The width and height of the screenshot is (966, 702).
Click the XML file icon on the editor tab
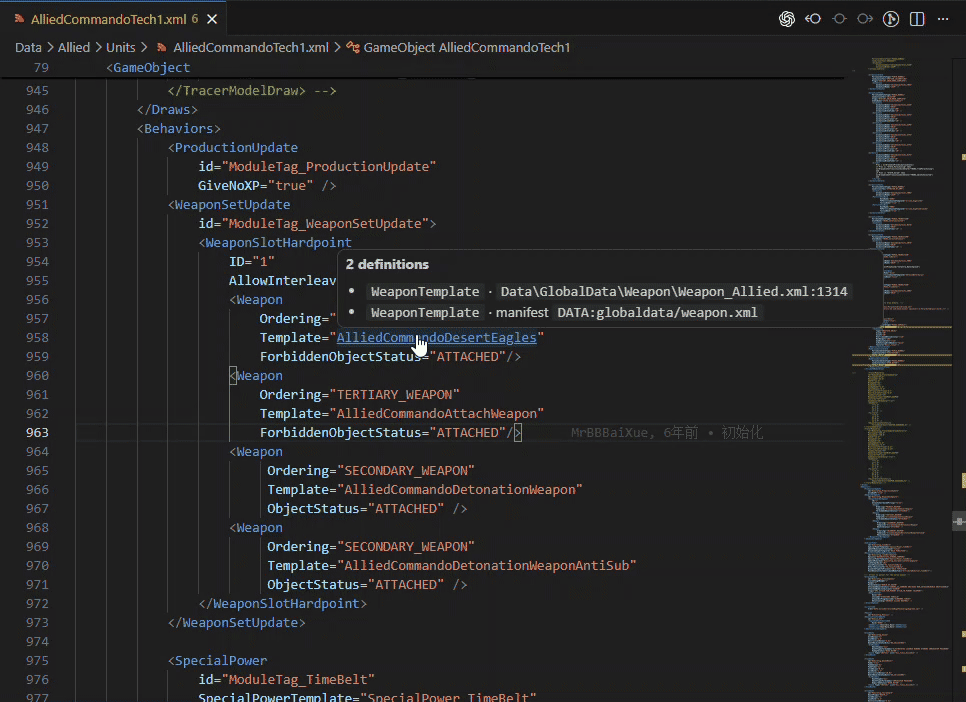coord(20,19)
